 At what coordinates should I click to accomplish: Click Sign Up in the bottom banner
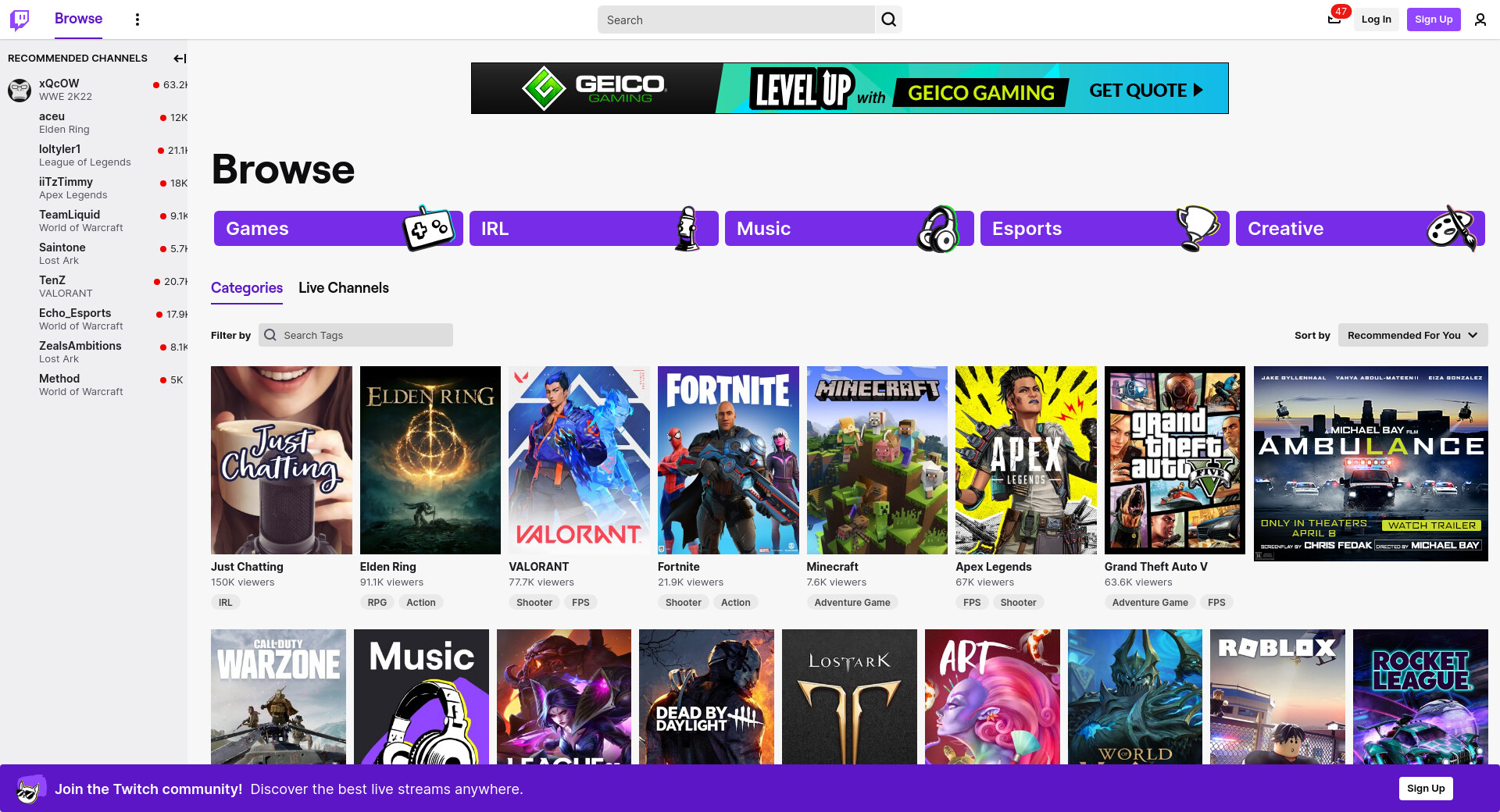(x=1425, y=789)
